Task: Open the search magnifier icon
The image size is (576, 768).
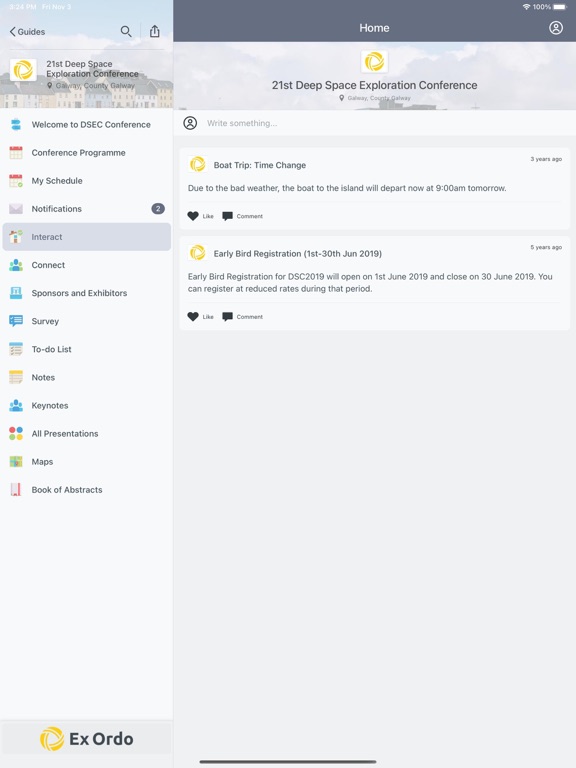Action: [126, 31]
